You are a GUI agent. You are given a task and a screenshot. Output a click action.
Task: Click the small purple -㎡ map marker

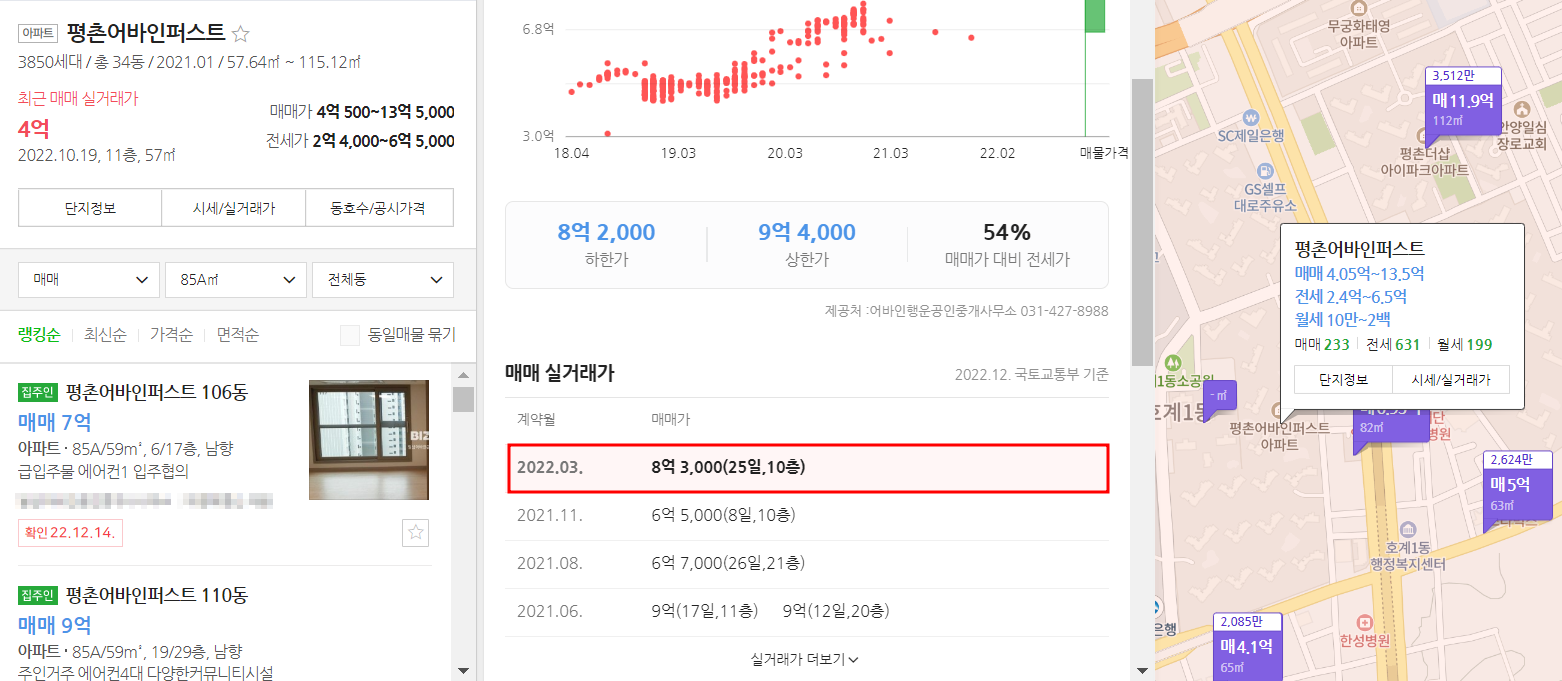(x=1220, y=396)
